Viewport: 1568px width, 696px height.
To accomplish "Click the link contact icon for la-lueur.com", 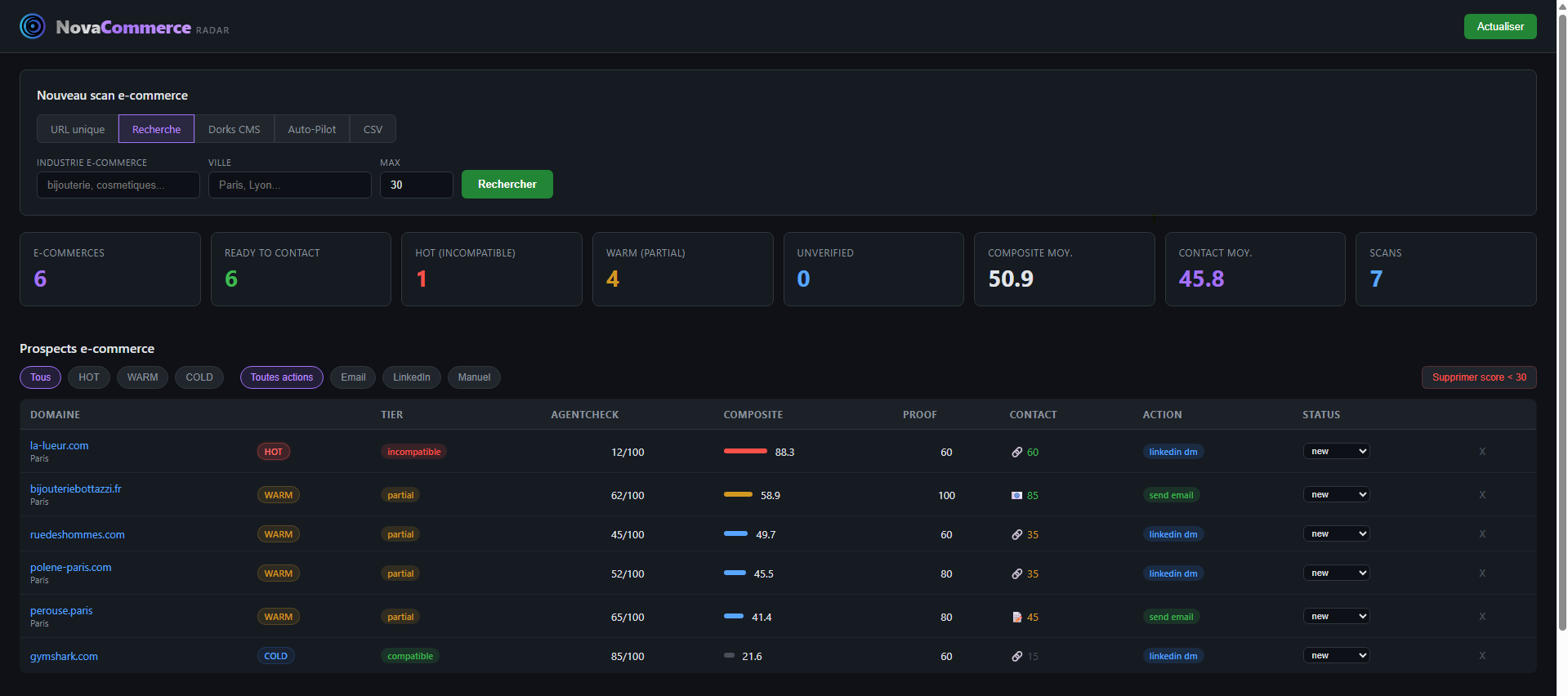I will point(1017,452).
